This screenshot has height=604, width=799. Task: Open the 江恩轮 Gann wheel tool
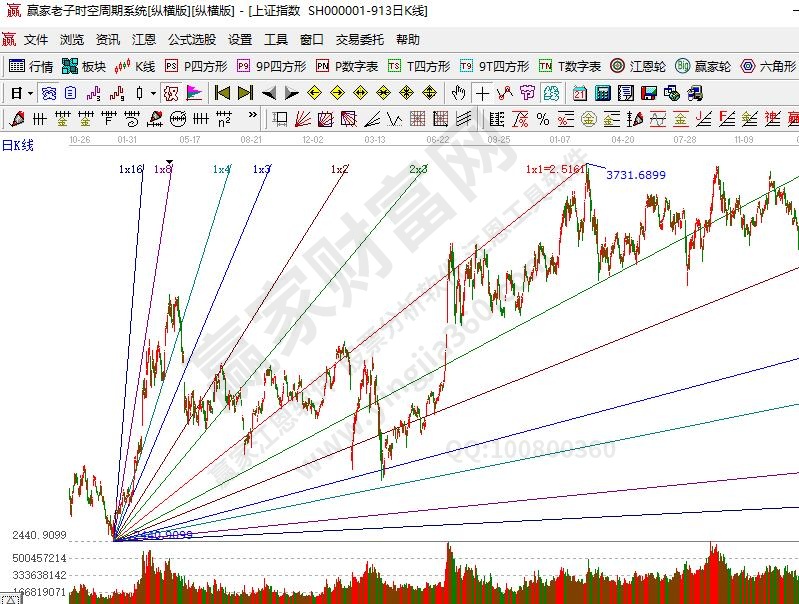(638, 66)
